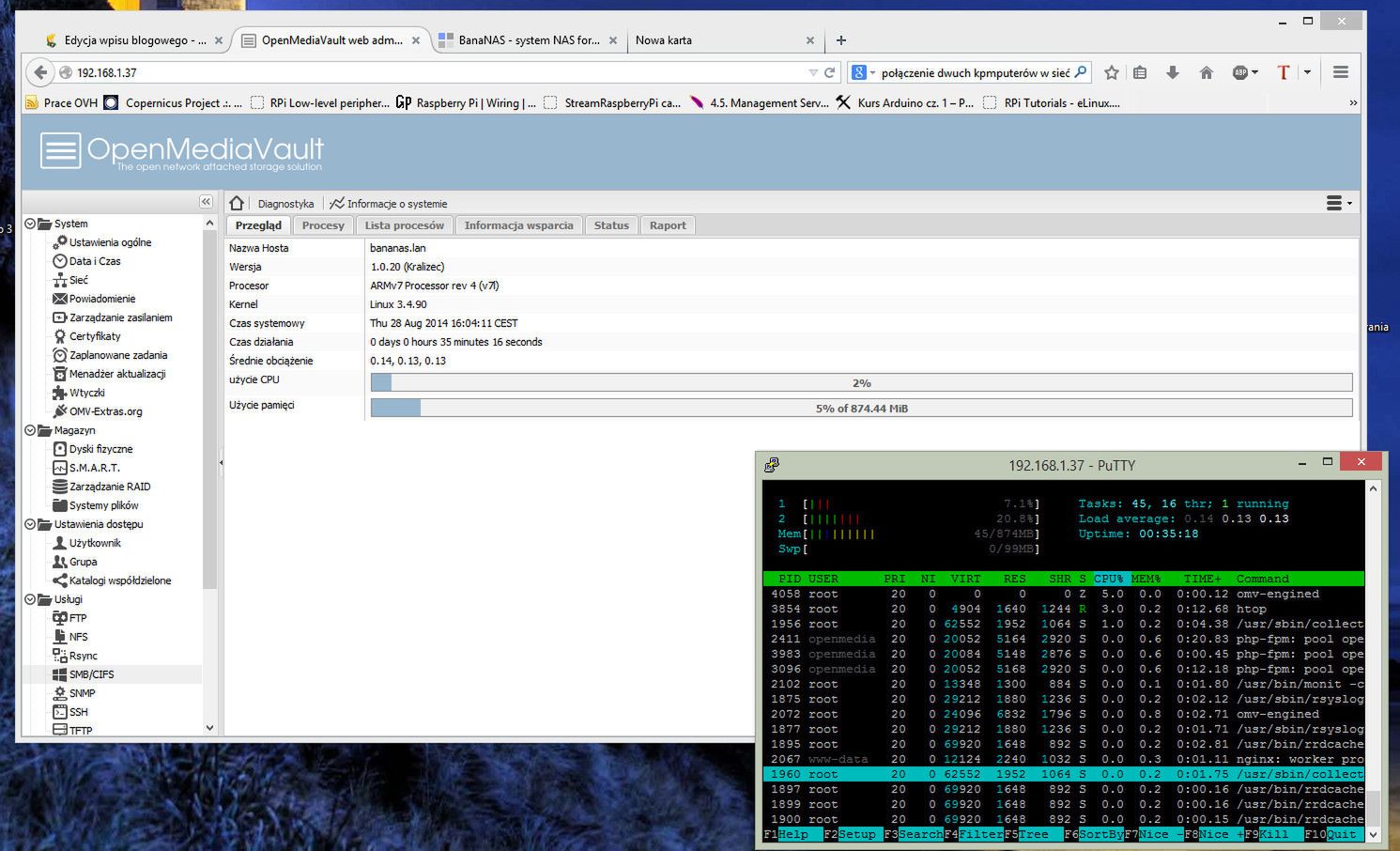Open Firefox downloads arrow icon
Image resolution: width=1400 pixels, height=851 pixels.
click(1173, 72)
